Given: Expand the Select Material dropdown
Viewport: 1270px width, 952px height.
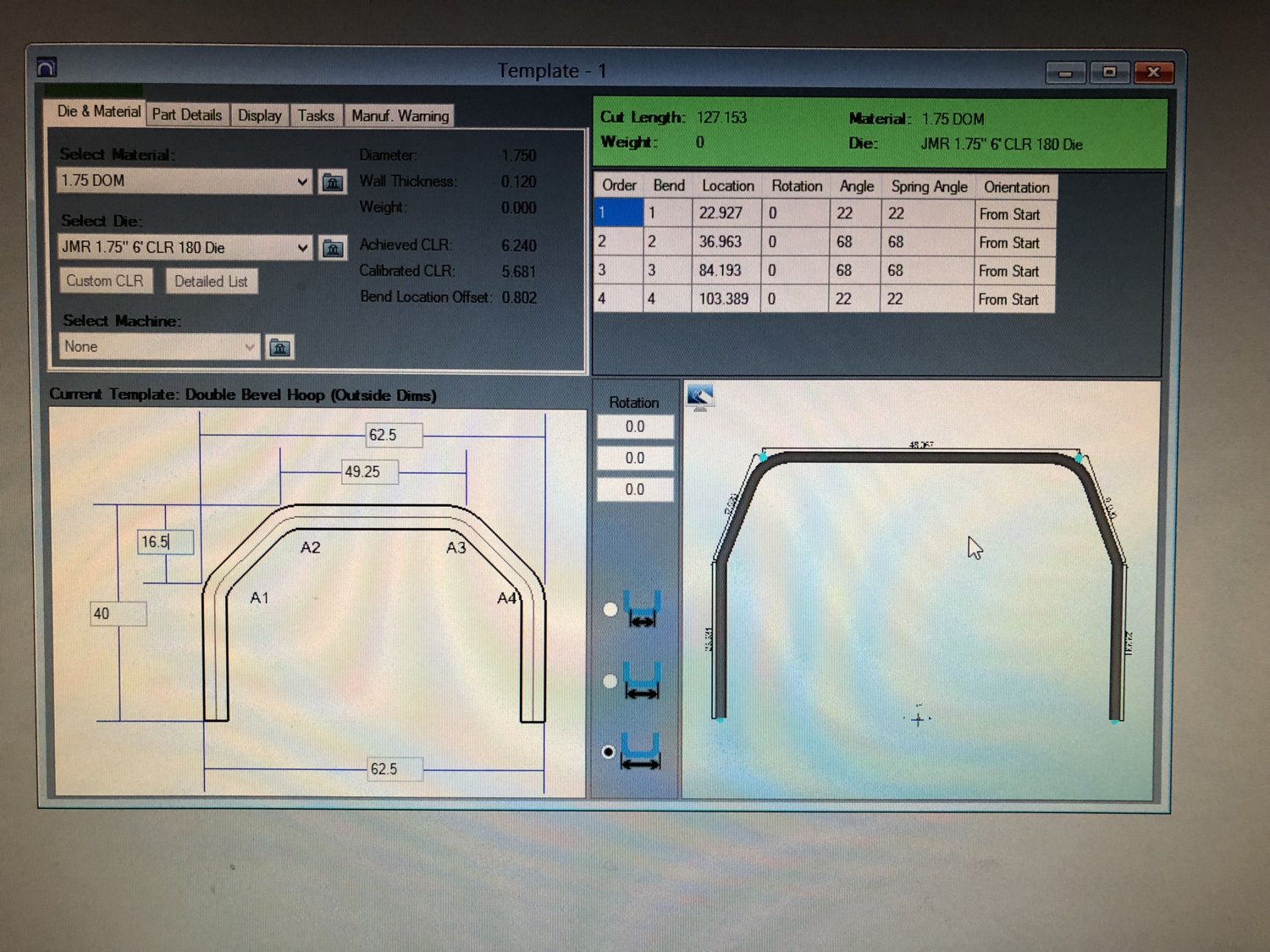Looking at the screenshot, I should (x=302, y=181).
